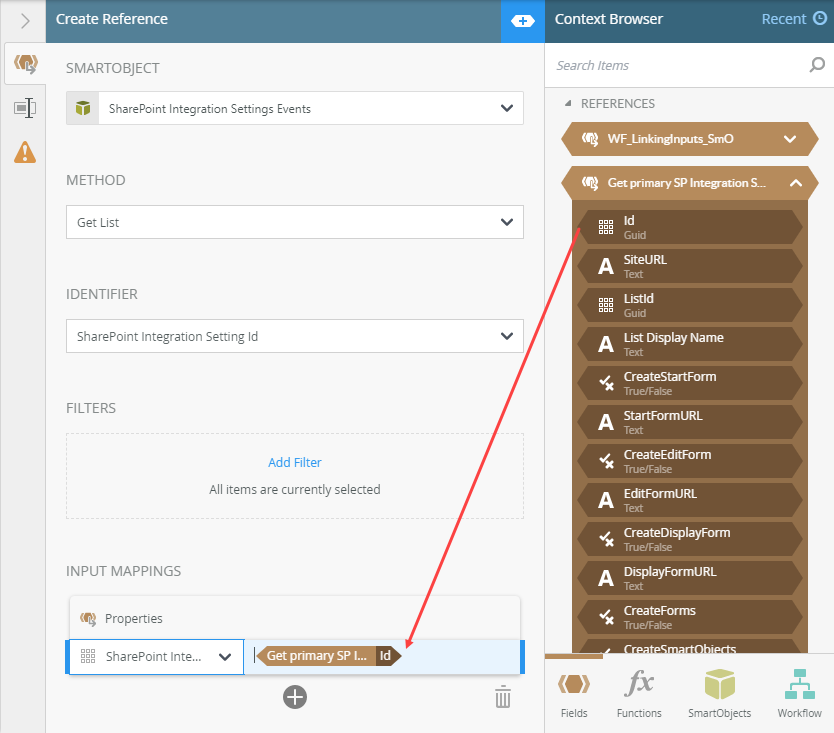The image size is (834, 733).
Task: Select the EditFormURL Text field
Action: pyautogui.click(x=690, y=500)
